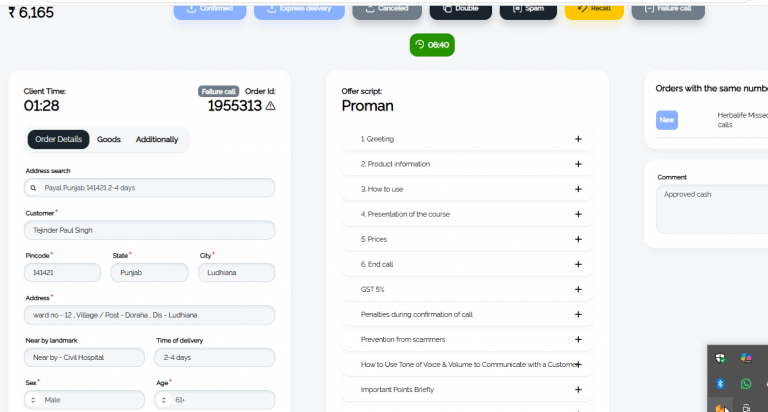Screen dimensions: 768x412
Task: Click the Sex field stepper arrows
Action: pos(33,400)
